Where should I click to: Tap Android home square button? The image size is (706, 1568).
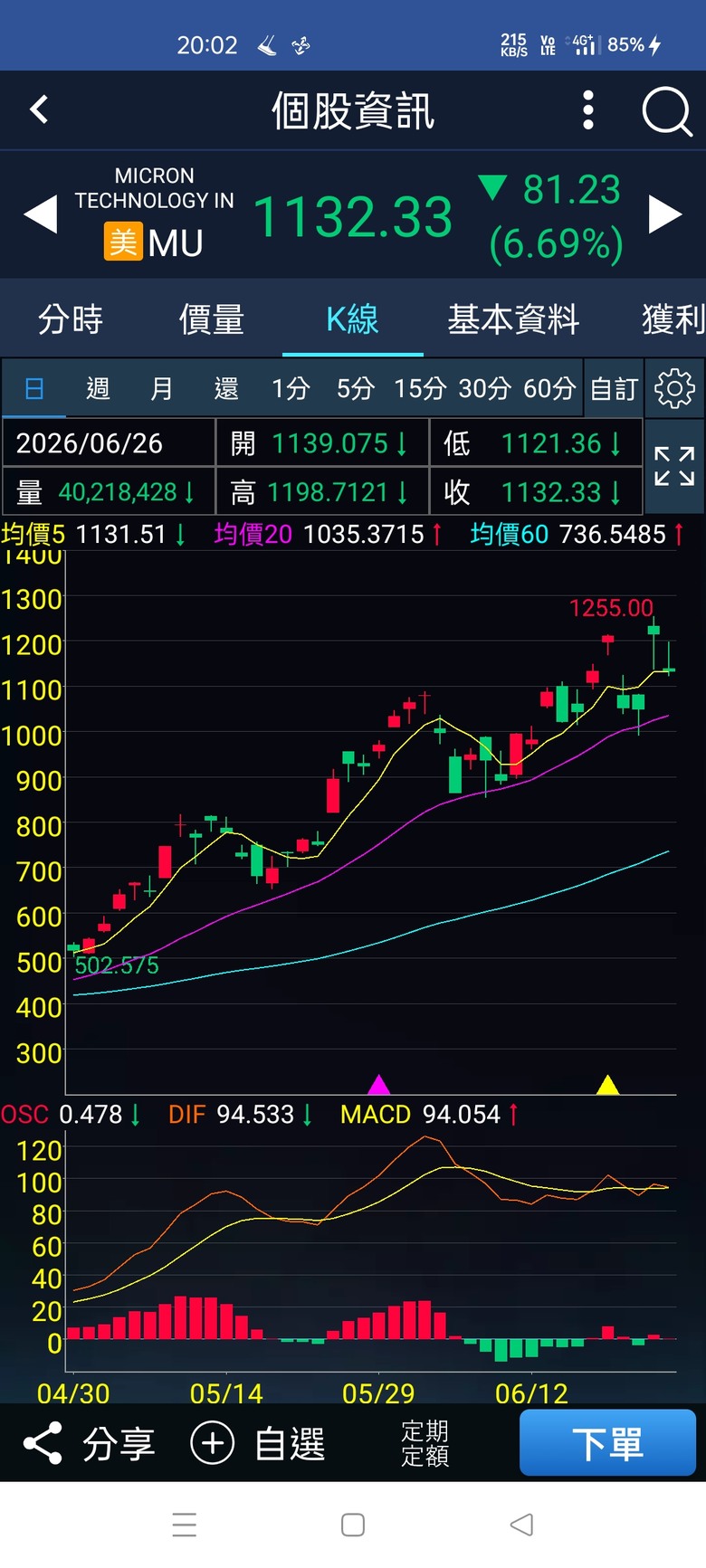tap(353, 1525)
